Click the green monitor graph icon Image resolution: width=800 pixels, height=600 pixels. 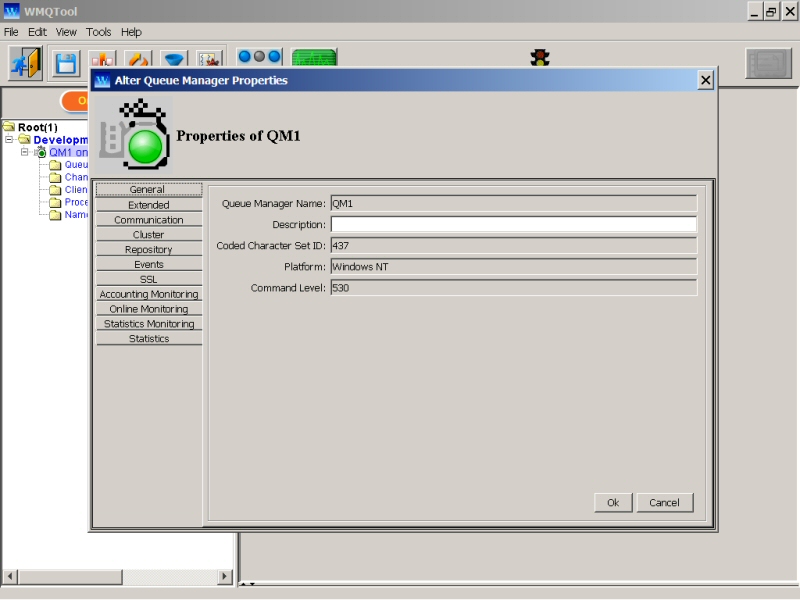[x=314, y=58]
